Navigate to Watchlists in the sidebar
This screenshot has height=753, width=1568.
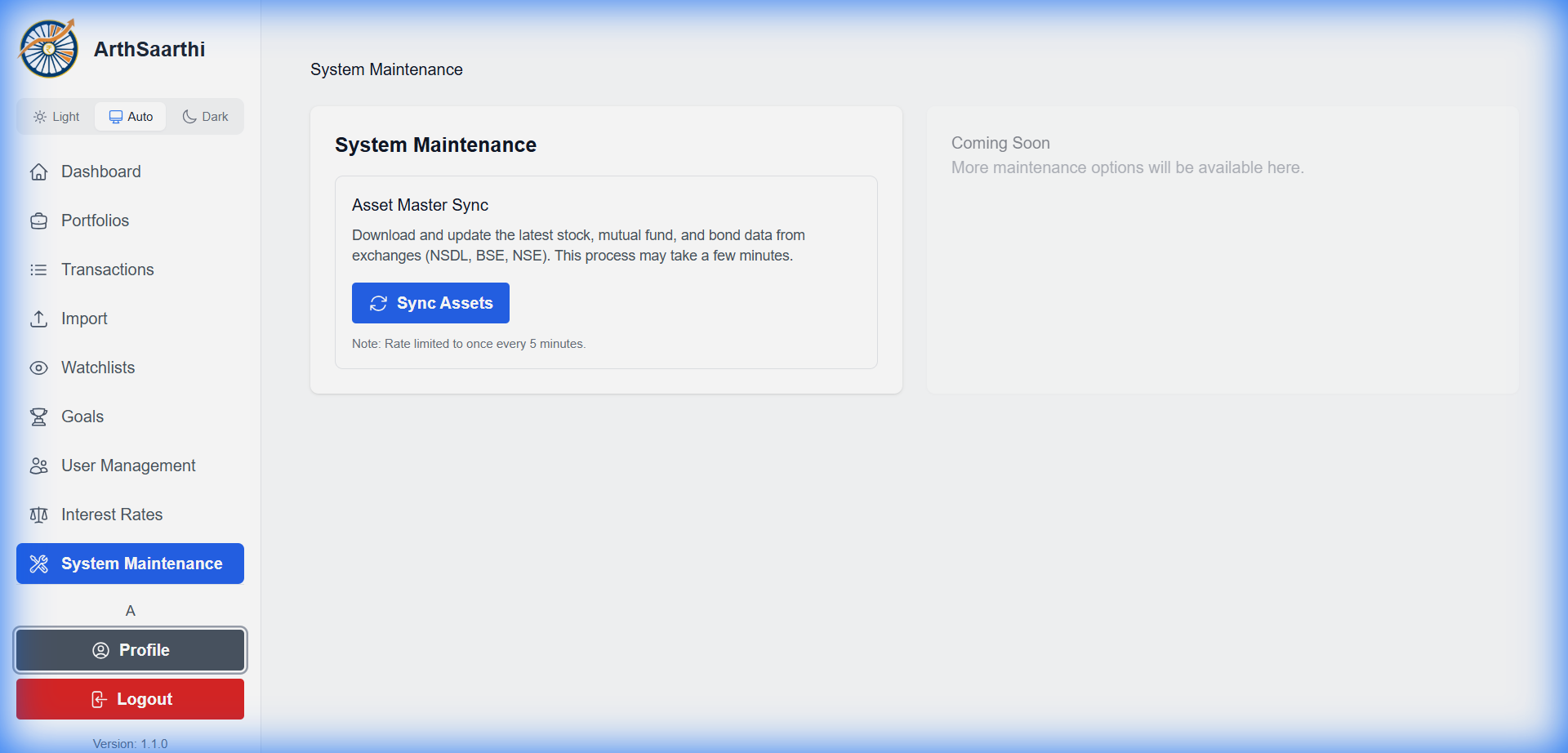click(x=98, y=368)
